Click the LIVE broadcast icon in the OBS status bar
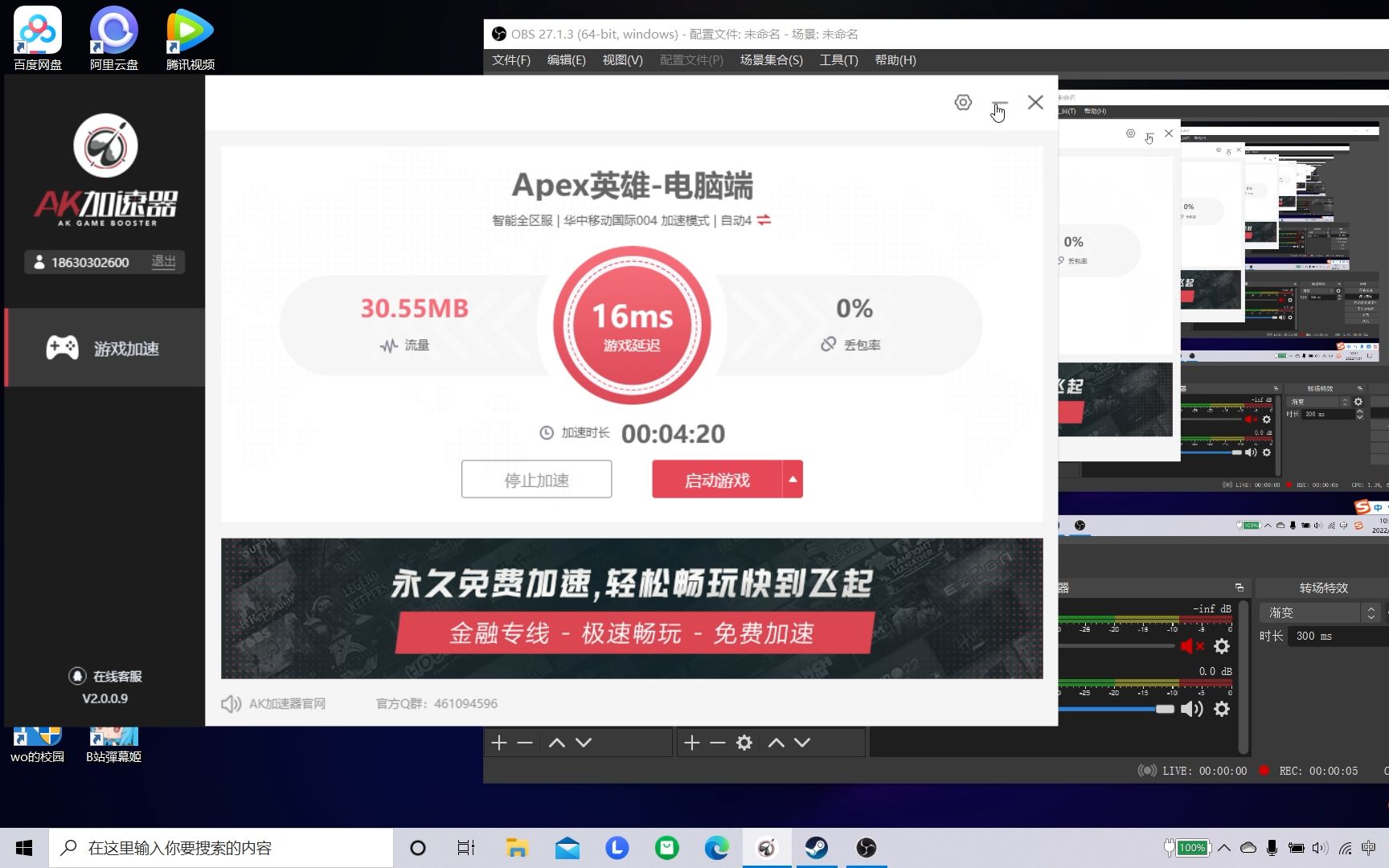 pos(1147,771)
